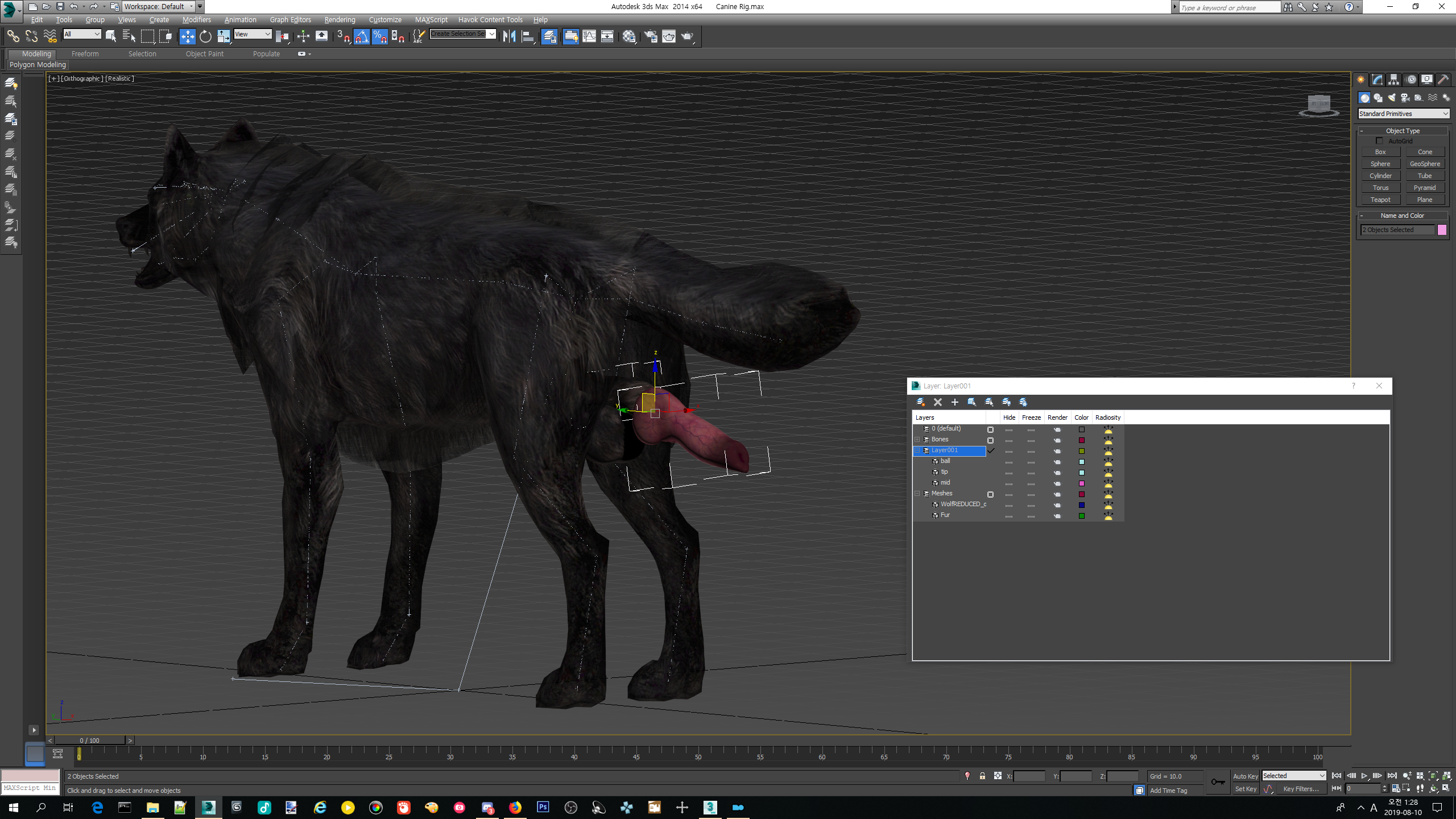Screen dimensions: 1456x819
Task: Click the Auto Key button
Action: [x=1246, y=776]
